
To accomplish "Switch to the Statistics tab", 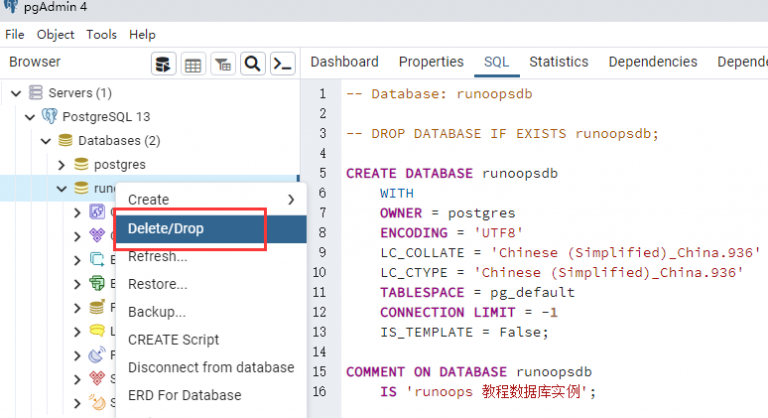I will [x=558, y=62].
